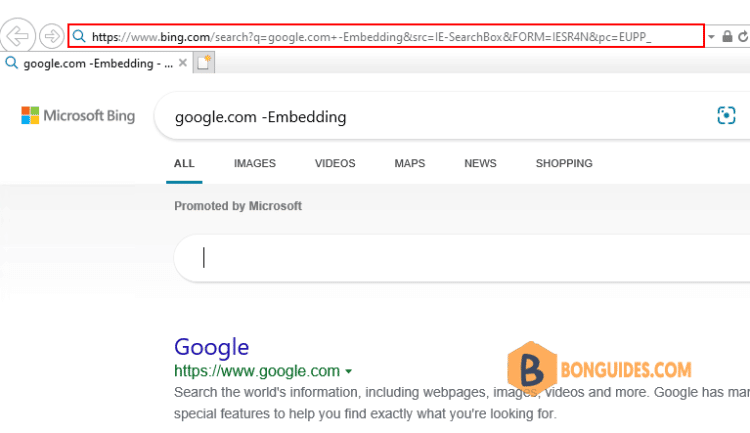Click the lock security icon
Viewport: 750px width, 433px height.
coord(727,36)
